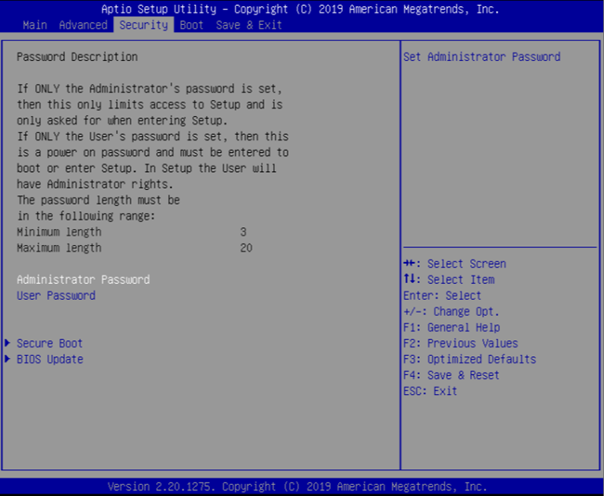Go to the Boot tab

(x=190, y=24)
